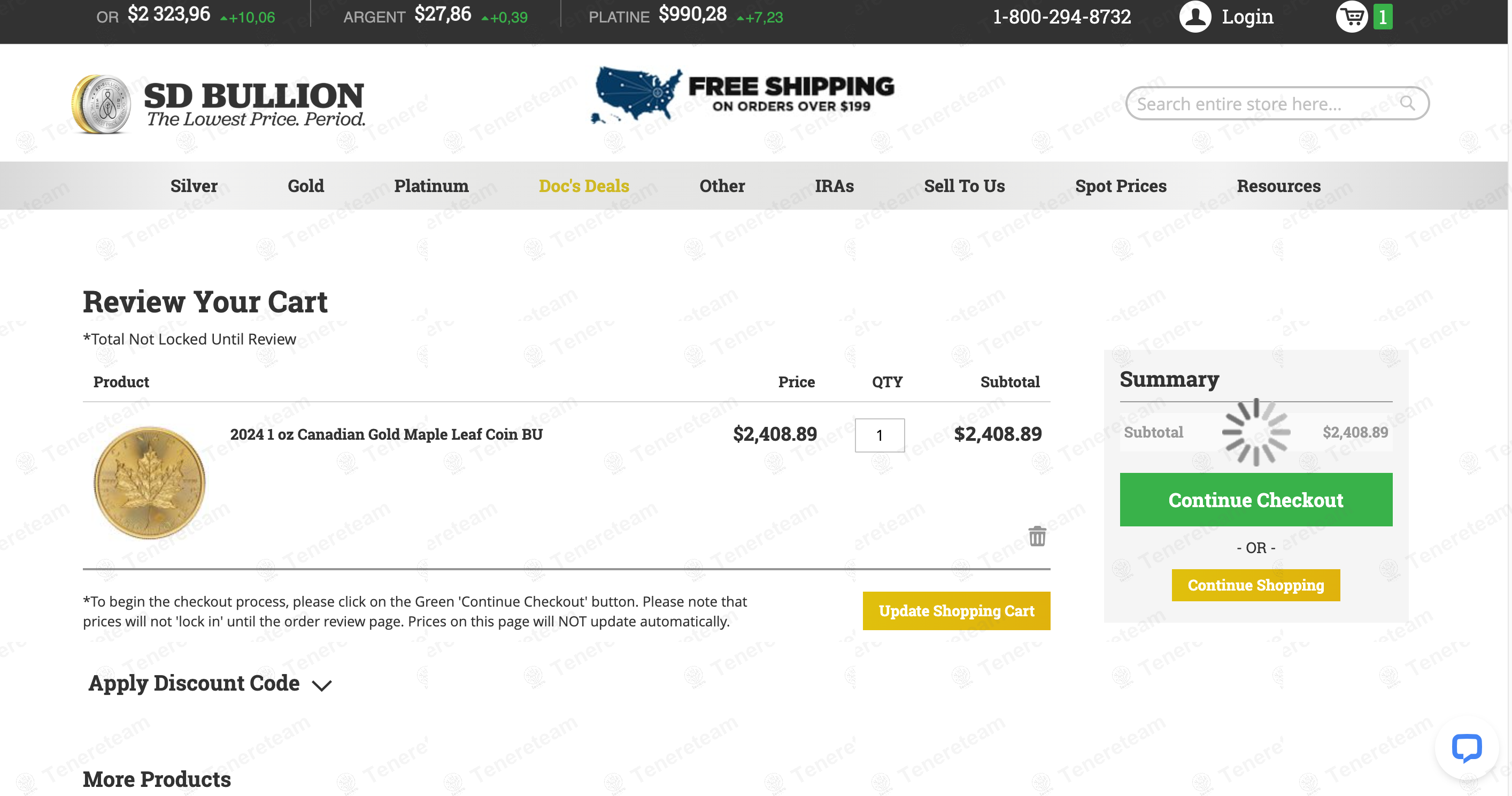The width and height of the screenshot is (1512, 796).
Task: Open the Other menu
Action: click(722, 186)
